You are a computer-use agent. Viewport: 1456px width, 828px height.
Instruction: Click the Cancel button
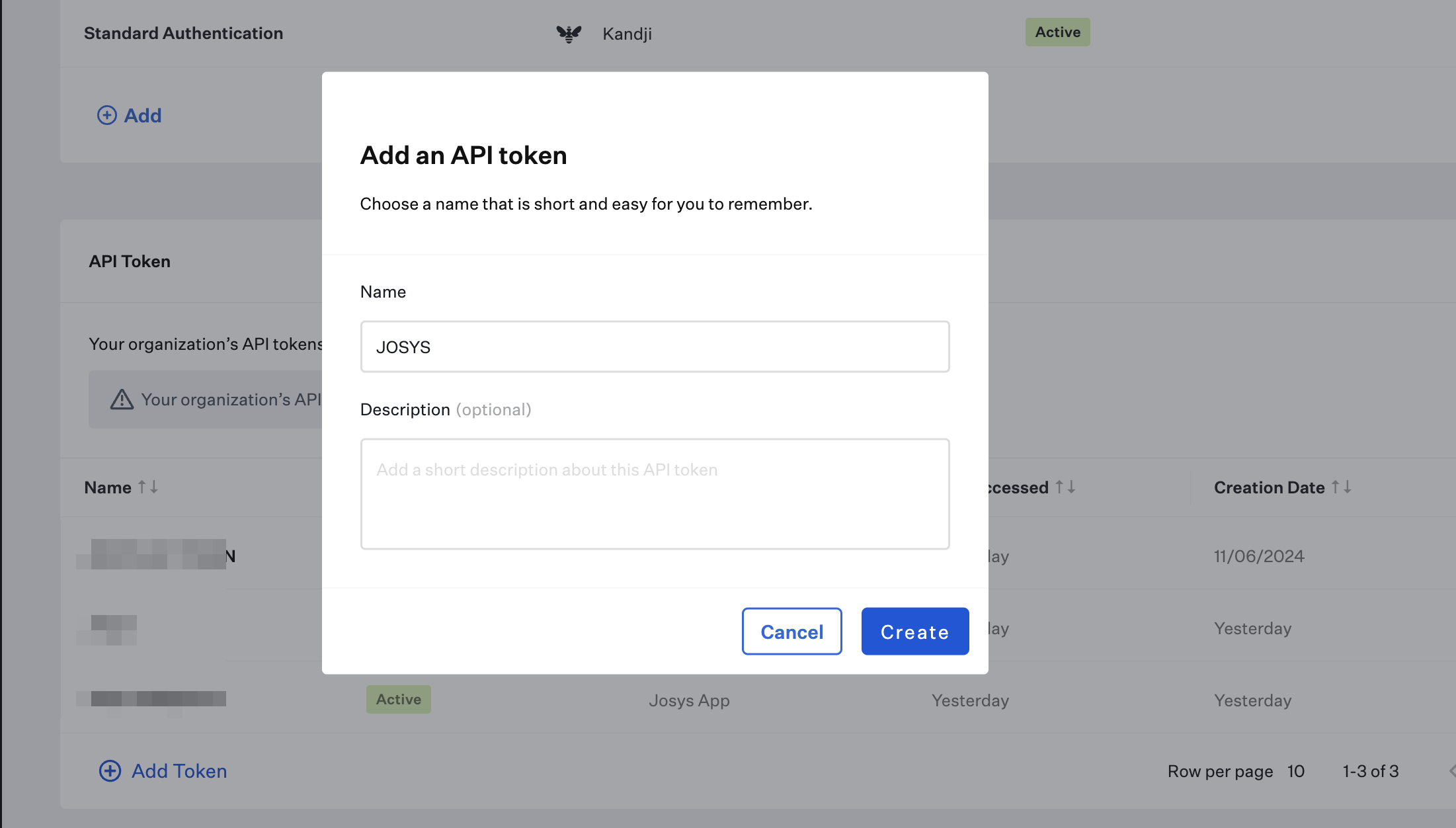click(x=791, y=632)
